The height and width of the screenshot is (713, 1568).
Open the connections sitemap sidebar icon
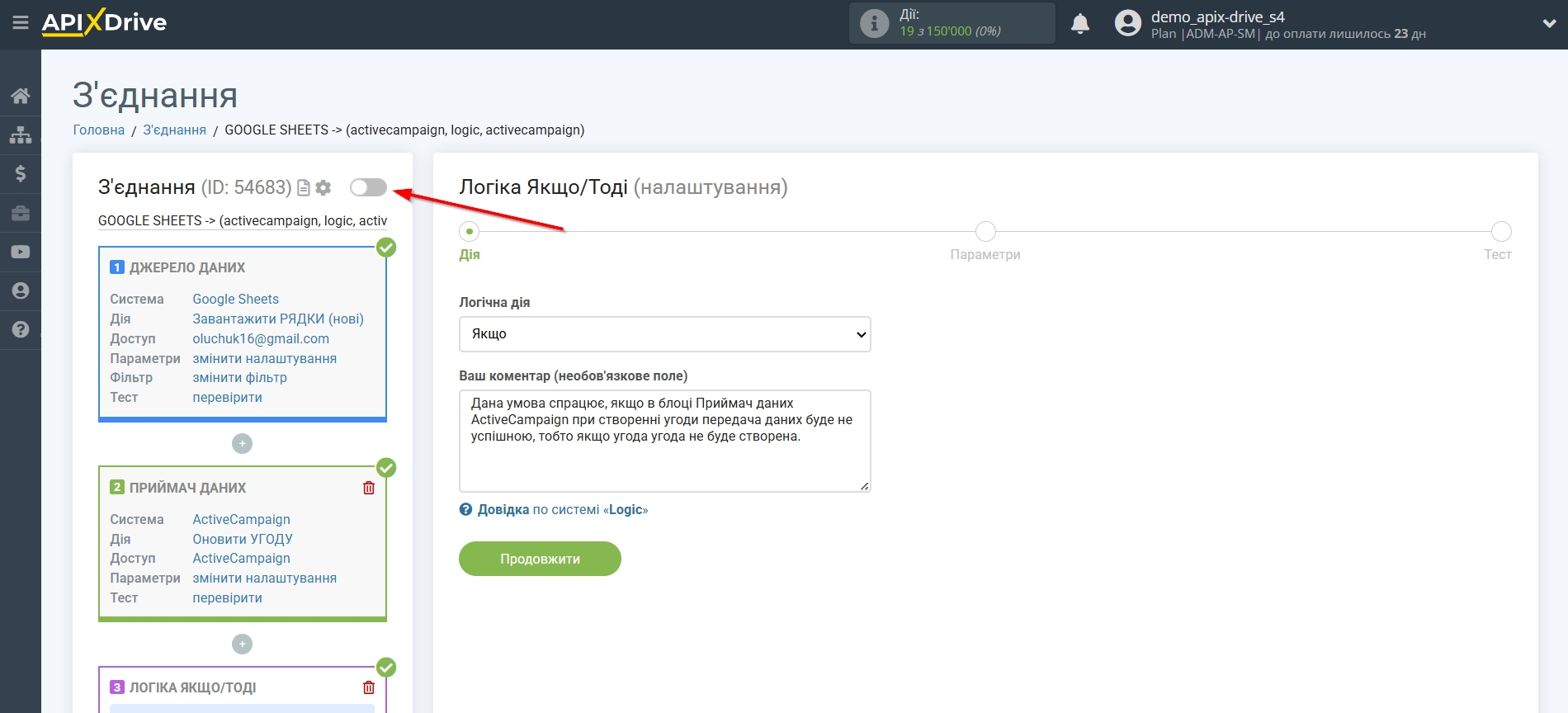pyautogui.click(x=21, y=135)
